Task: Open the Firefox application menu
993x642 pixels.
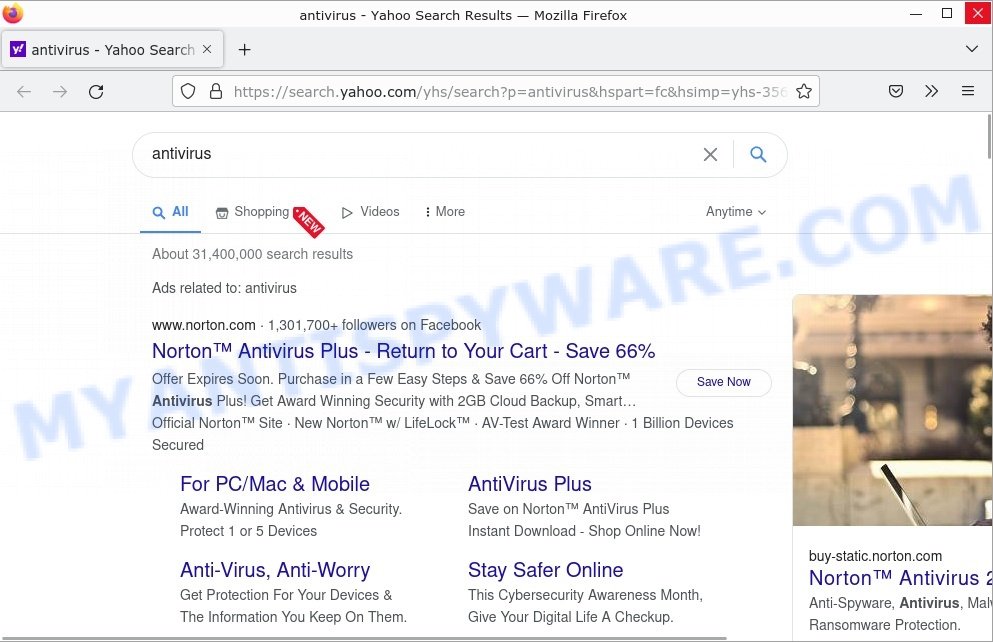Action: 968,91
